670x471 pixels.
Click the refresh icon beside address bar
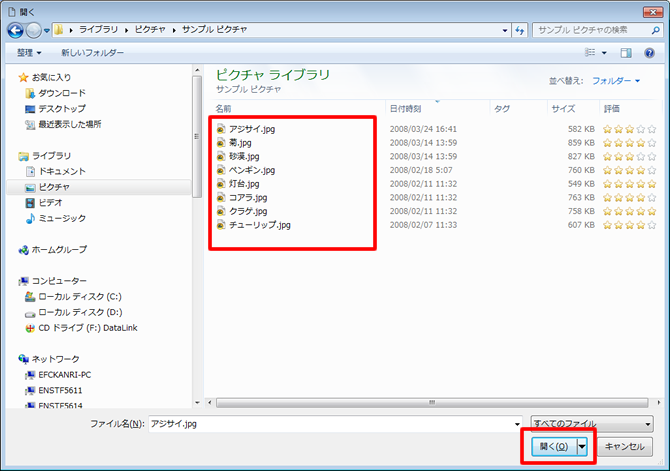[x=519, y=31]
